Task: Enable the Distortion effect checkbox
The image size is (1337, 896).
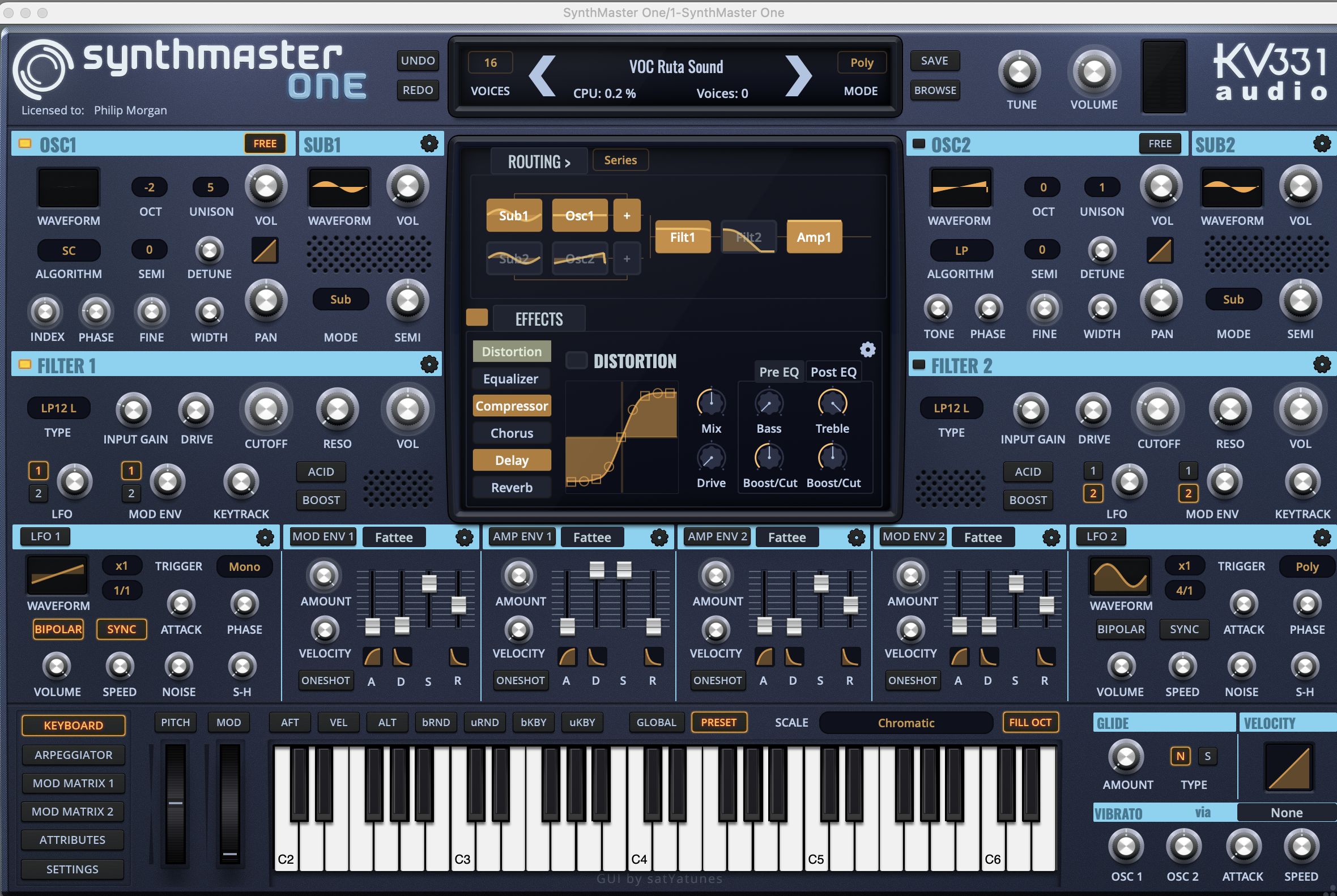Action: [576, 361]
